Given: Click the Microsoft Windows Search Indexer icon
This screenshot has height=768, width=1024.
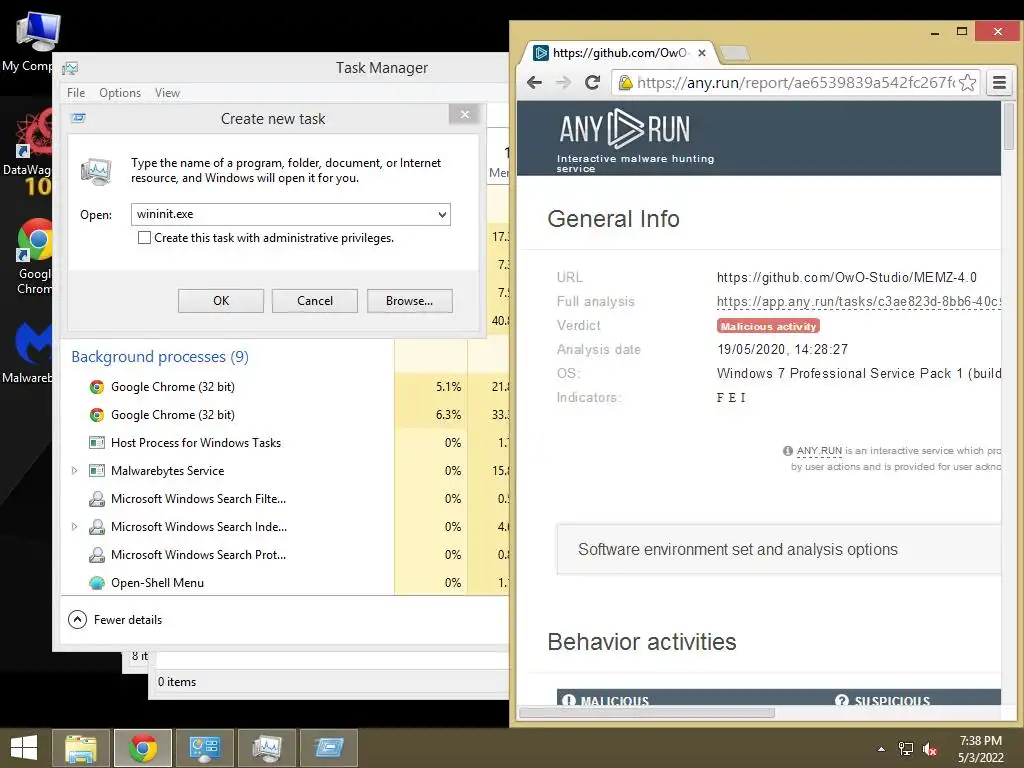Looking at the screenshot, I should (97, 527).
